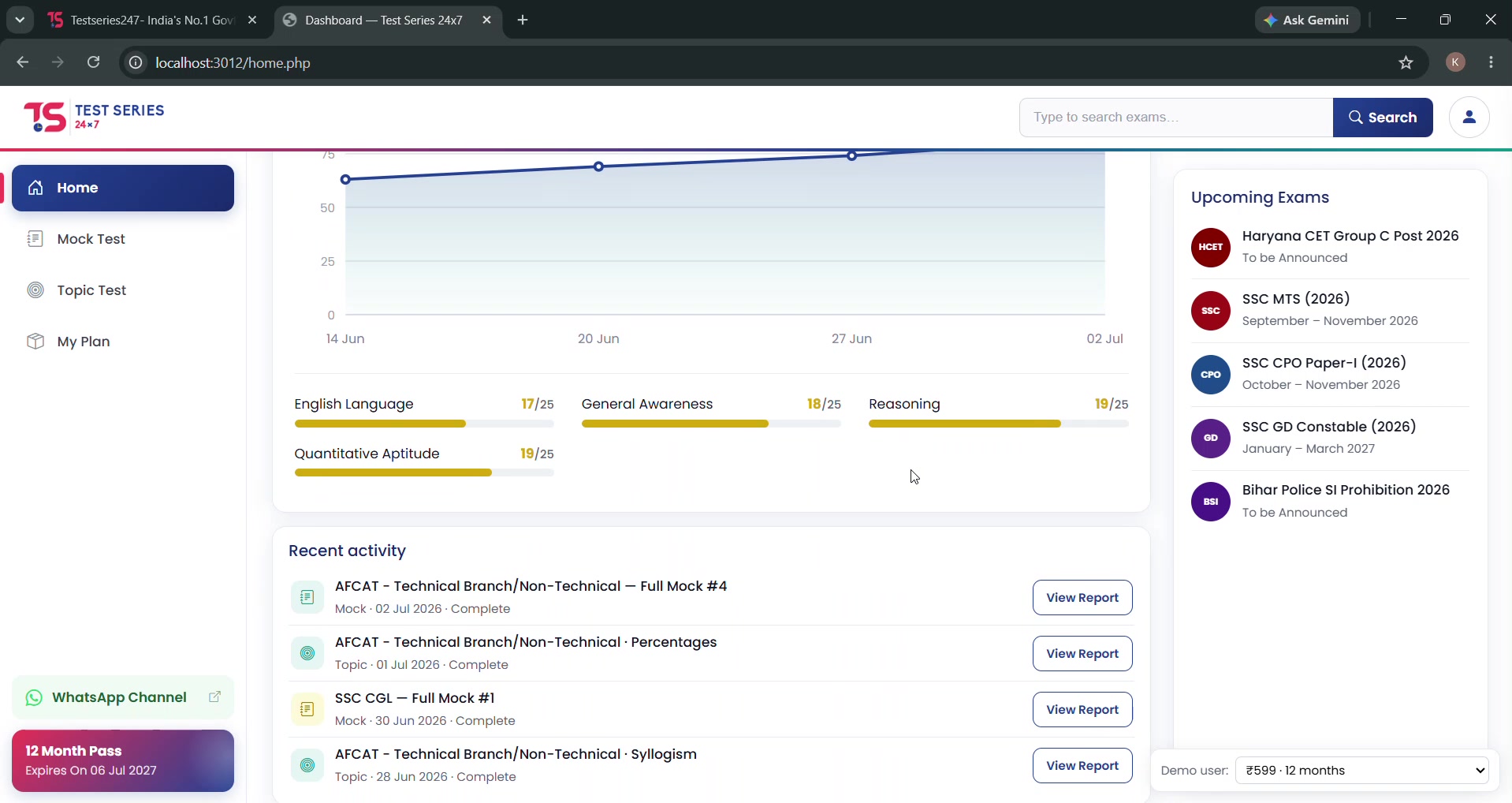Close the Testseries247 browser tab
The image size is (1512, 803).
point(252,20)
